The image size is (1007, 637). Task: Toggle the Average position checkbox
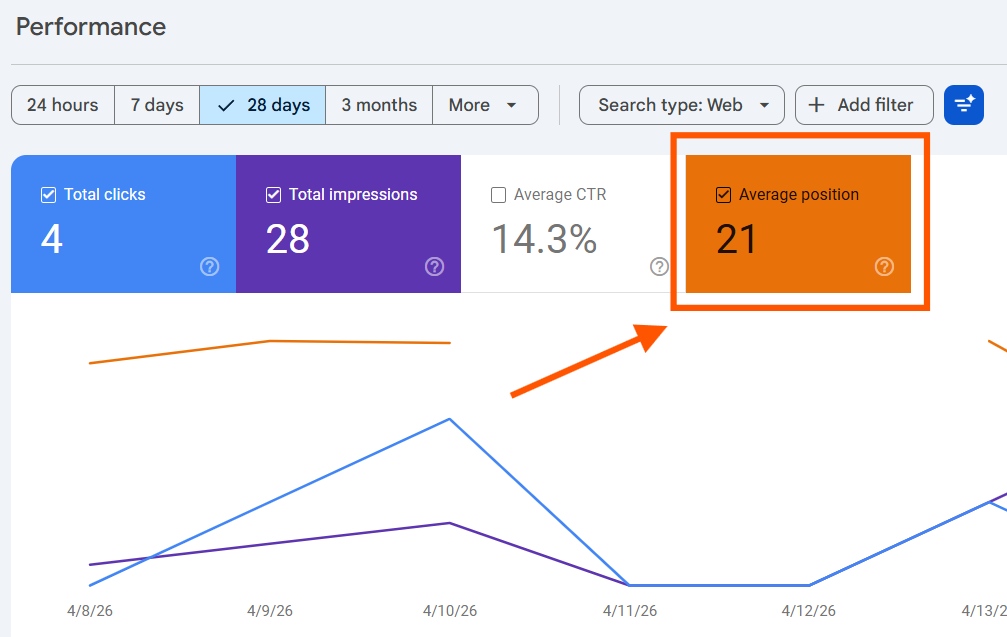(723, 195)
